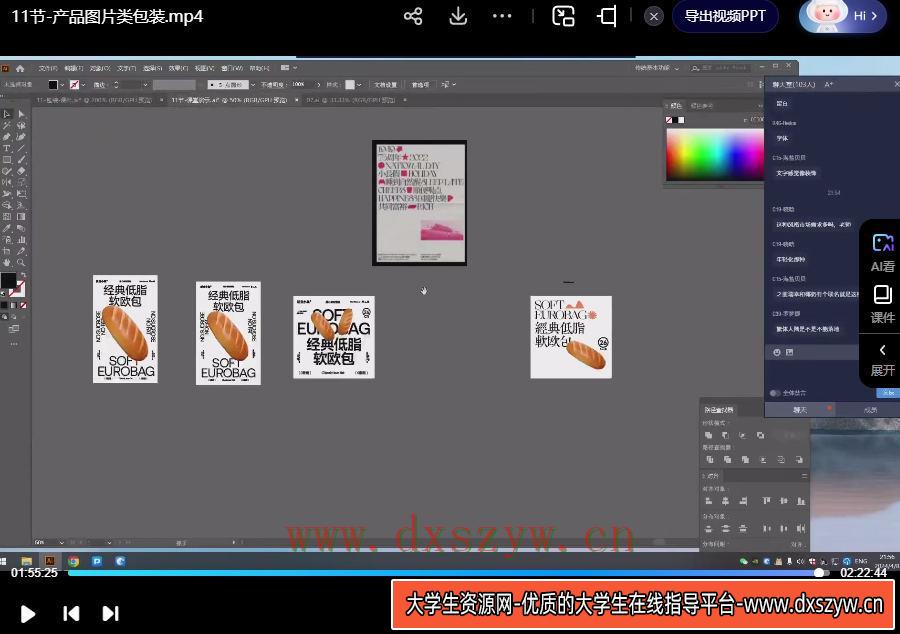
Task: Click the horizontal align center icon
Action: coord(726,501)
